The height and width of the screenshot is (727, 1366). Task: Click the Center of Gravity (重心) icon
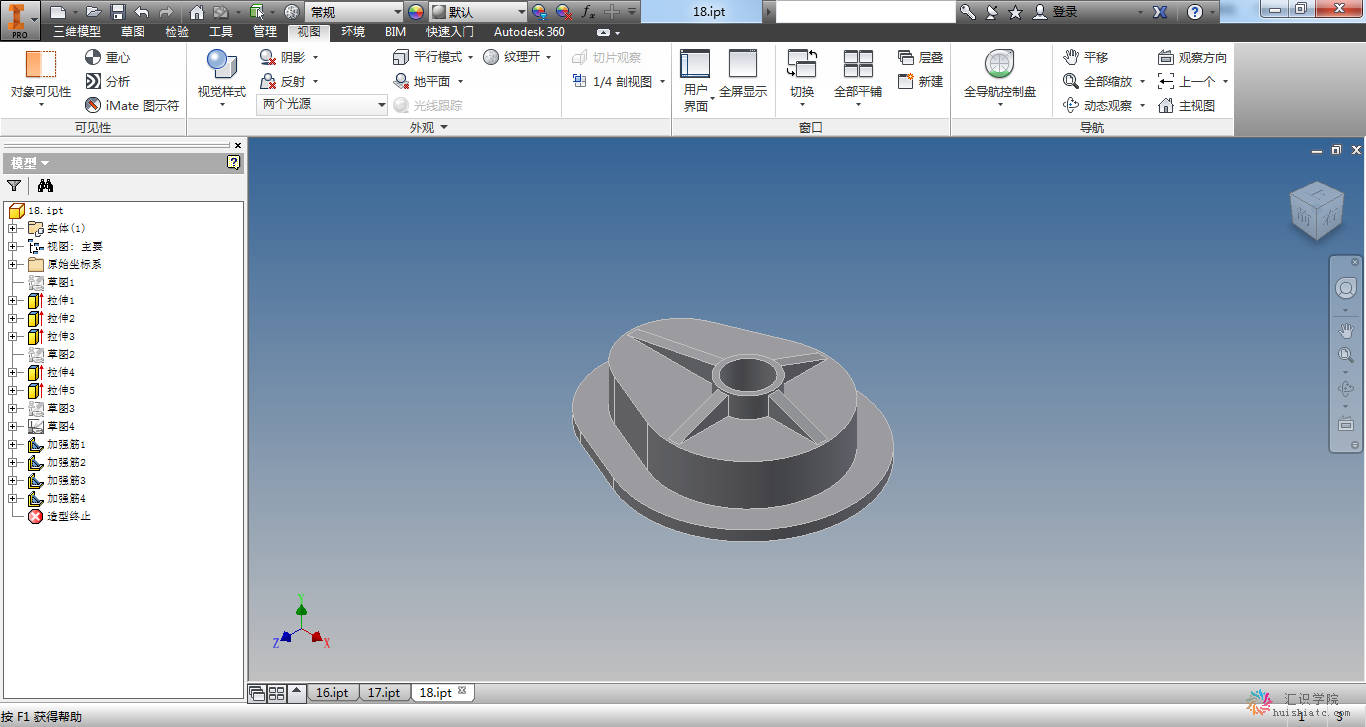93,57
